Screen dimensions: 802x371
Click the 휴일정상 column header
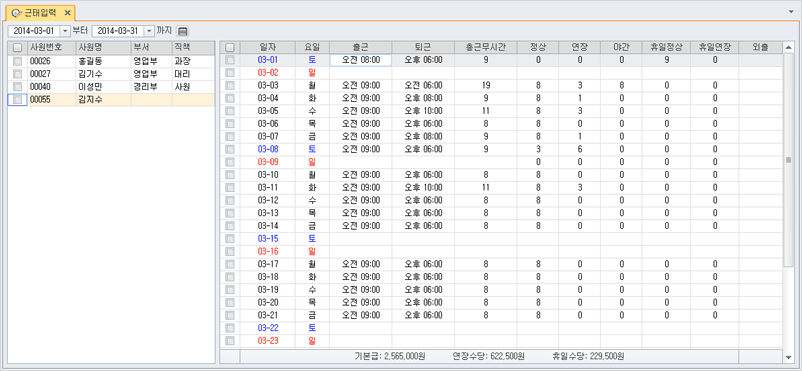(x=666, y=47)
